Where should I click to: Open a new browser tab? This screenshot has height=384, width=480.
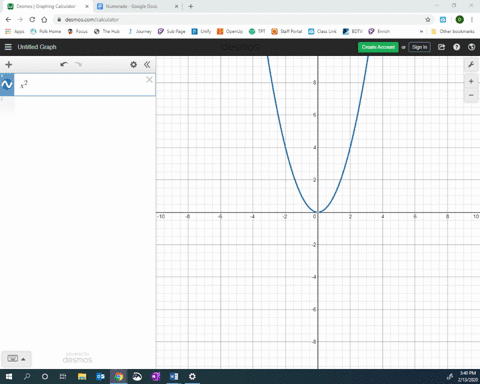click(x=191, y=6)
